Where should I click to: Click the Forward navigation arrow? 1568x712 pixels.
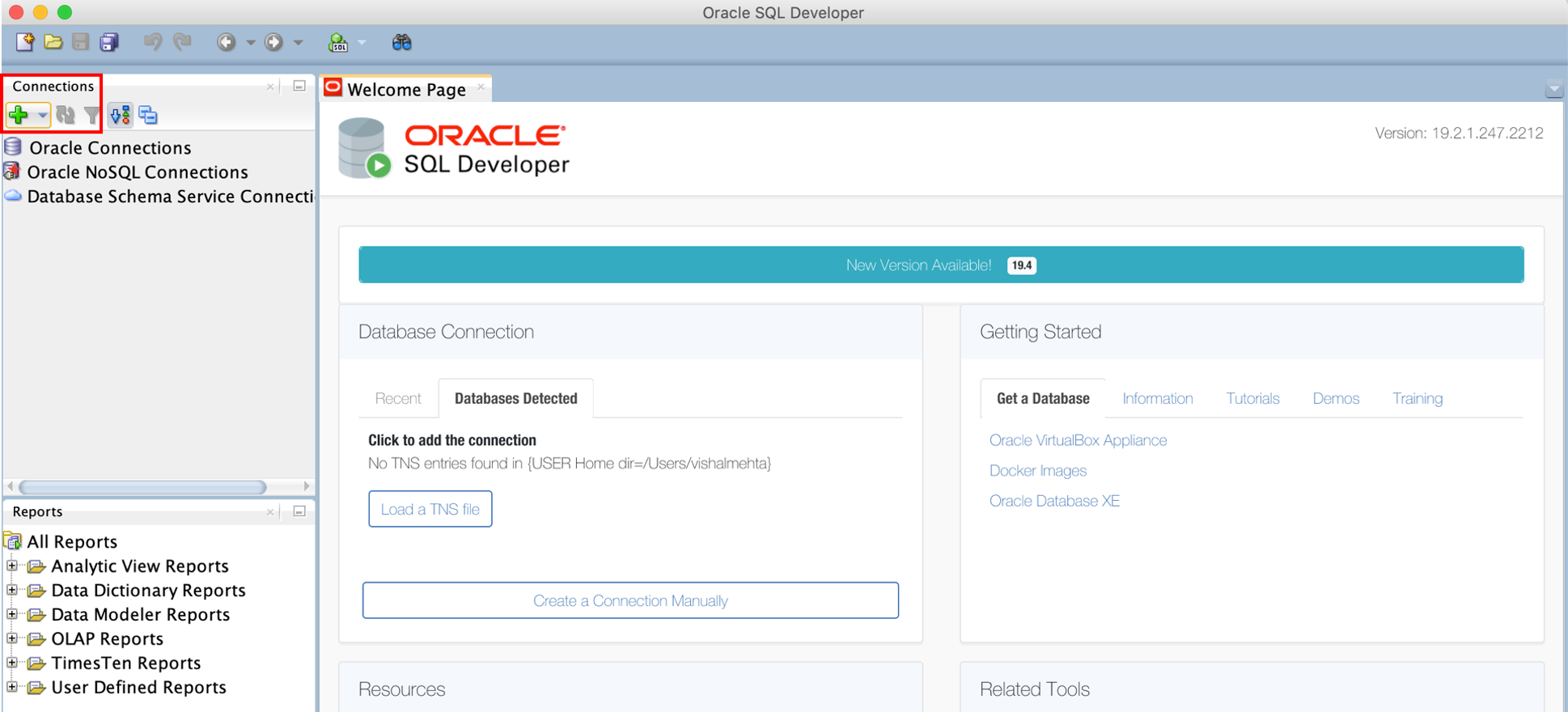(274, 42)
